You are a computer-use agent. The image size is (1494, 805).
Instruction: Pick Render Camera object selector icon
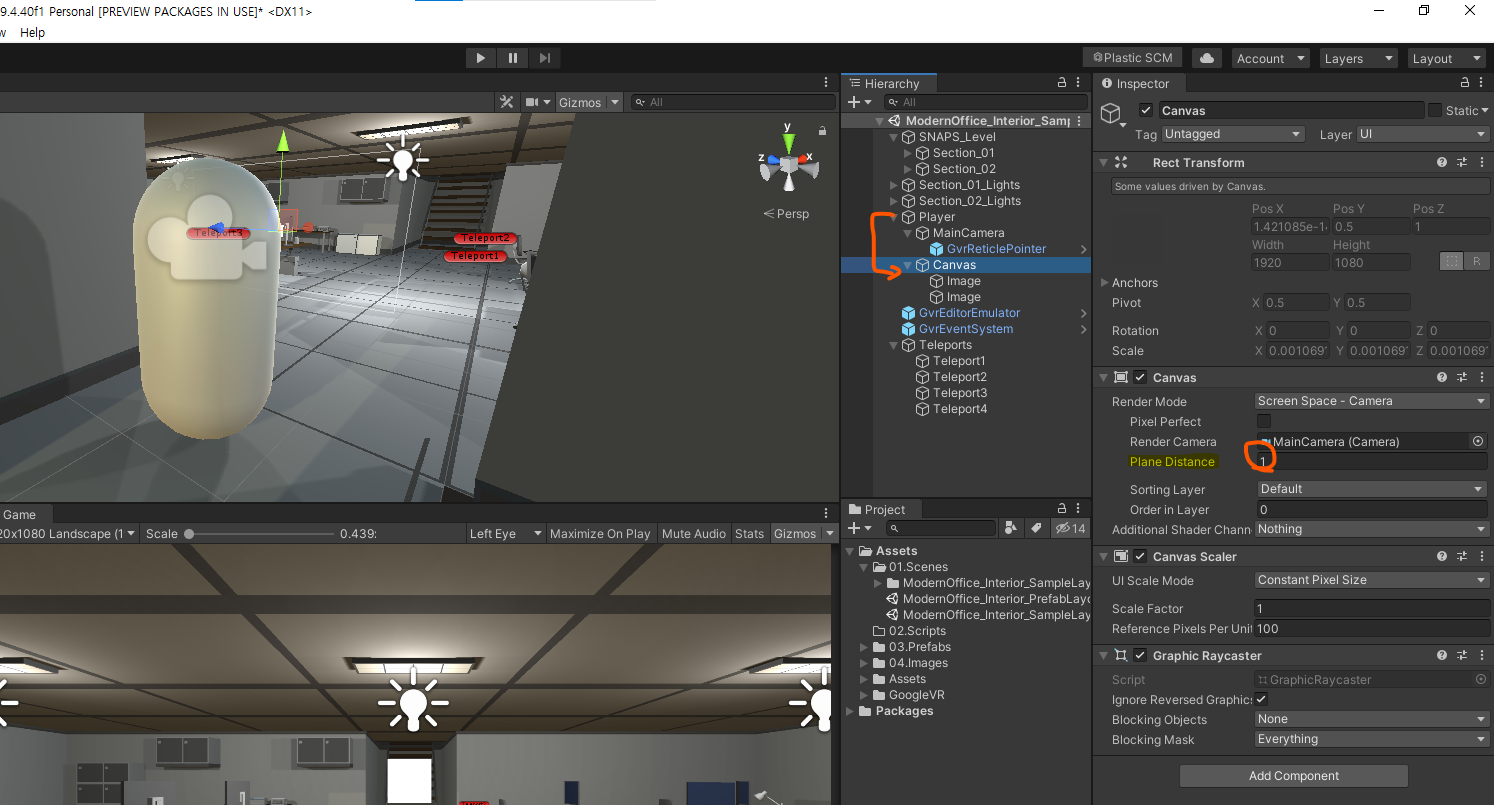pos(1478,441)
